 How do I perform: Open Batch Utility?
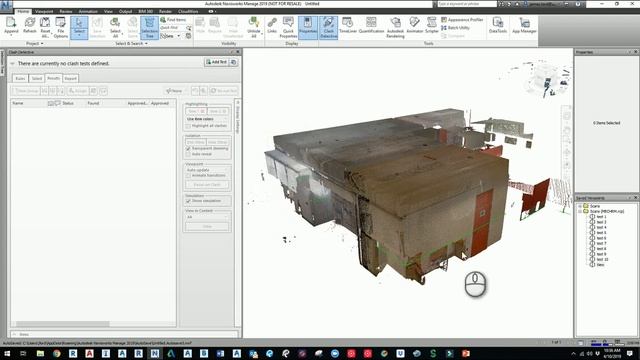(456, 28)
